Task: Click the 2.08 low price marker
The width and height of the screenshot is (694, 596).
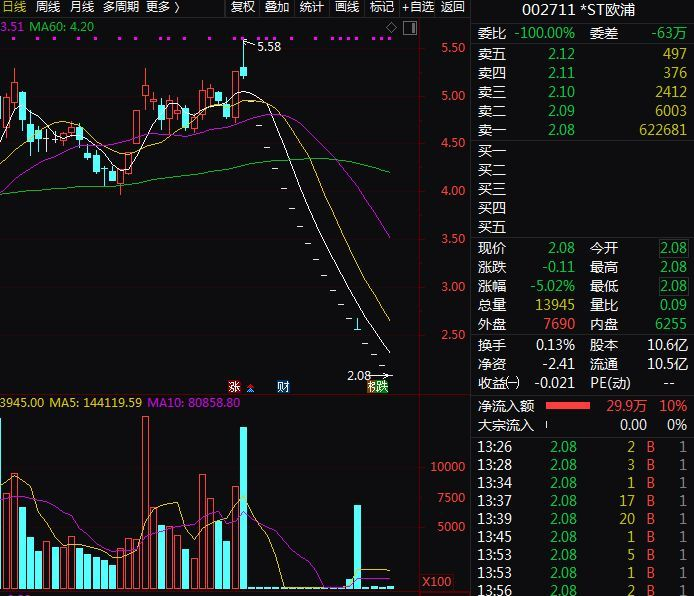Action: coord(359,376)
